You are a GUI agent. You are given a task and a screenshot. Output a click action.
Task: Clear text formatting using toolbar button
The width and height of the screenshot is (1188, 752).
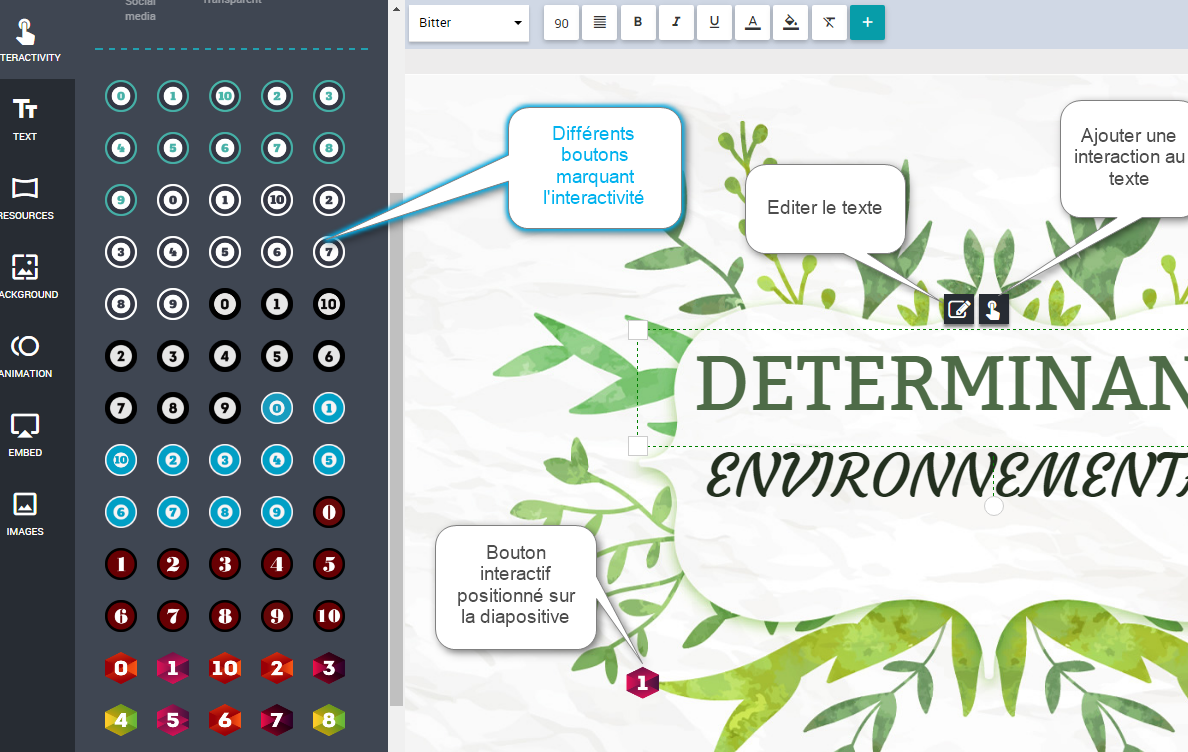pos(828,22)
